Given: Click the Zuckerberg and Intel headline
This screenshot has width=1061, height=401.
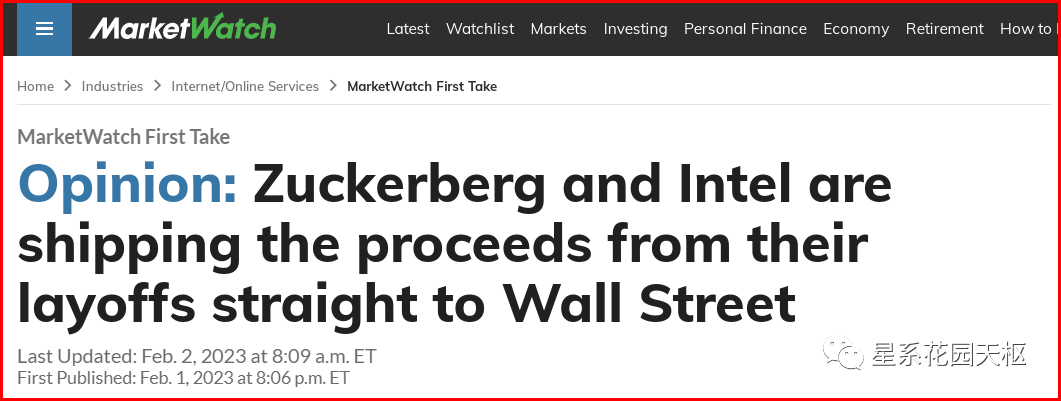Looking at the screenshot, I should point(455,244).
